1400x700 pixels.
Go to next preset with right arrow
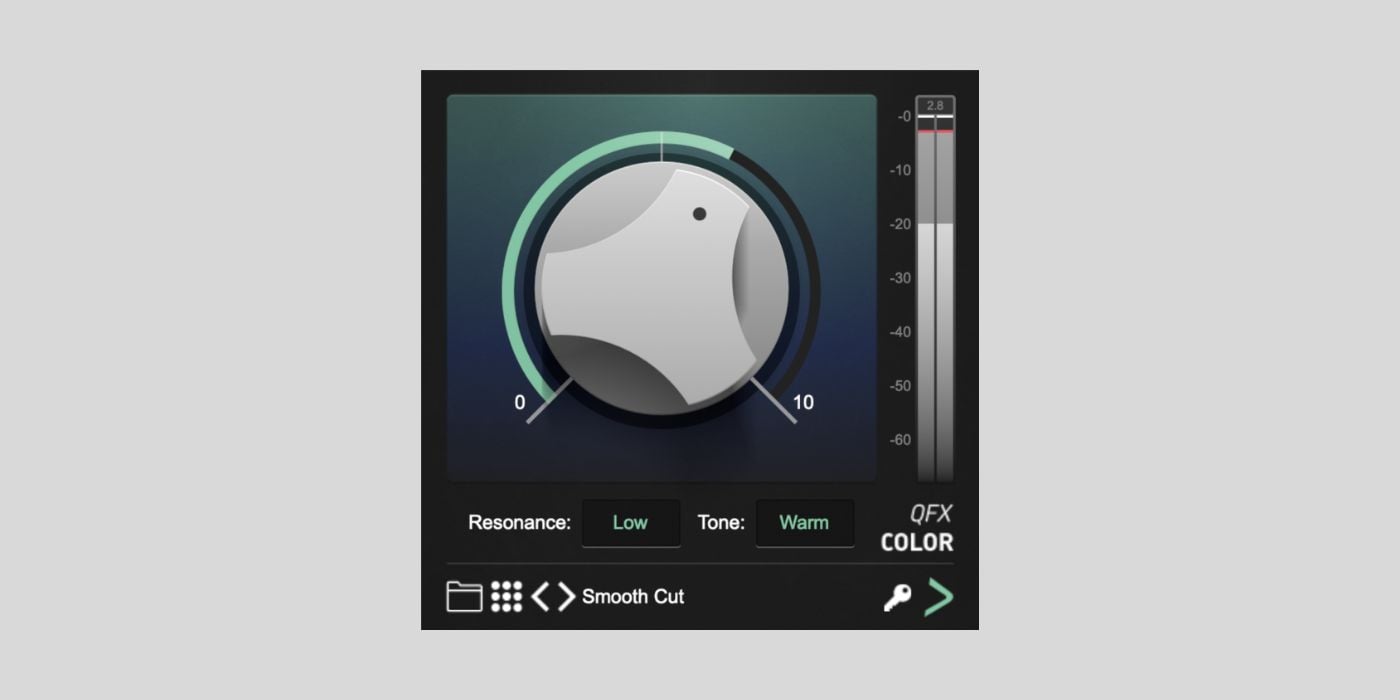(567, 597)
